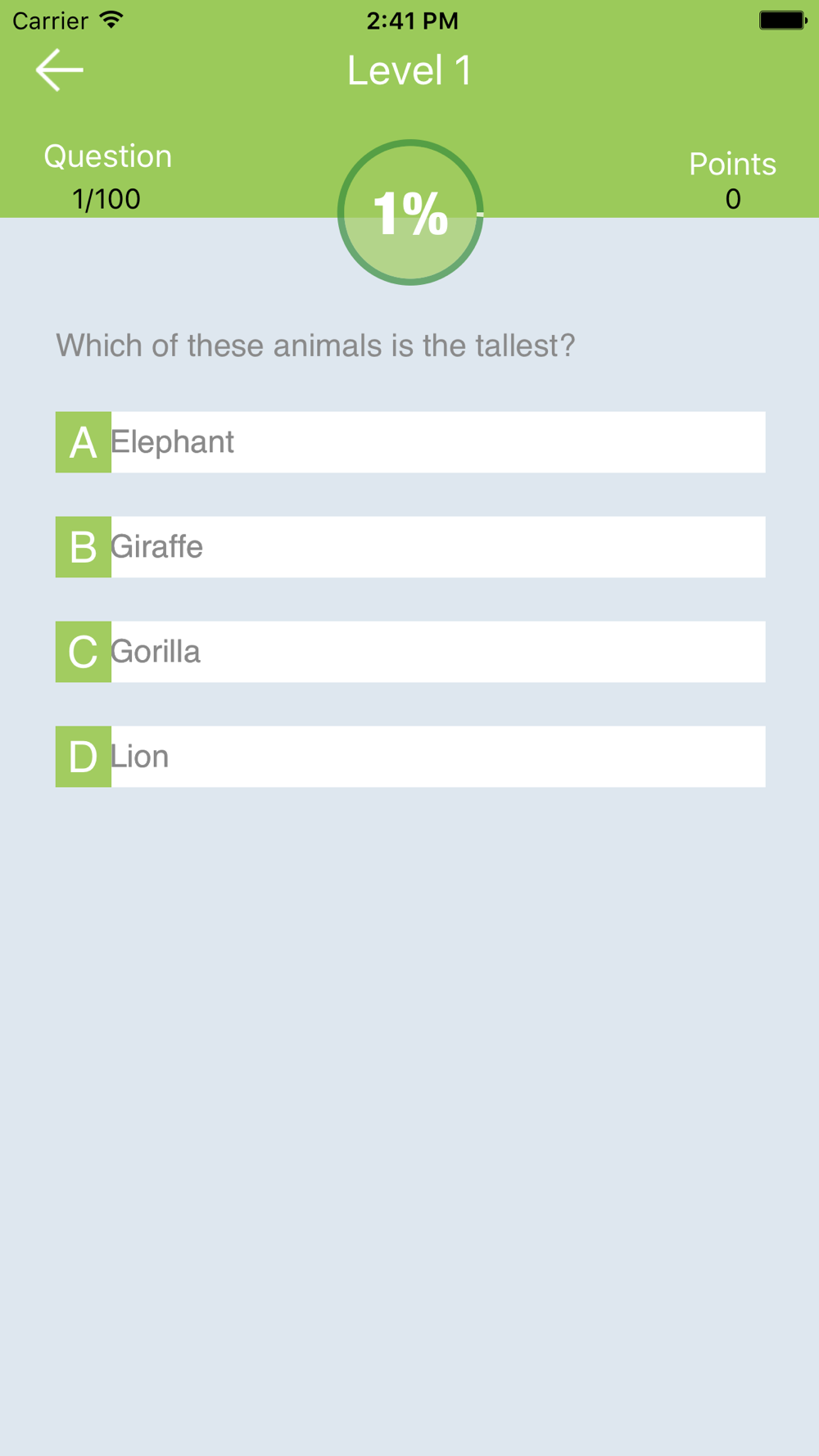Click the 1% circular progress indicator
This screenshot has height=1456, width=819.
click(x=410, y=213)
